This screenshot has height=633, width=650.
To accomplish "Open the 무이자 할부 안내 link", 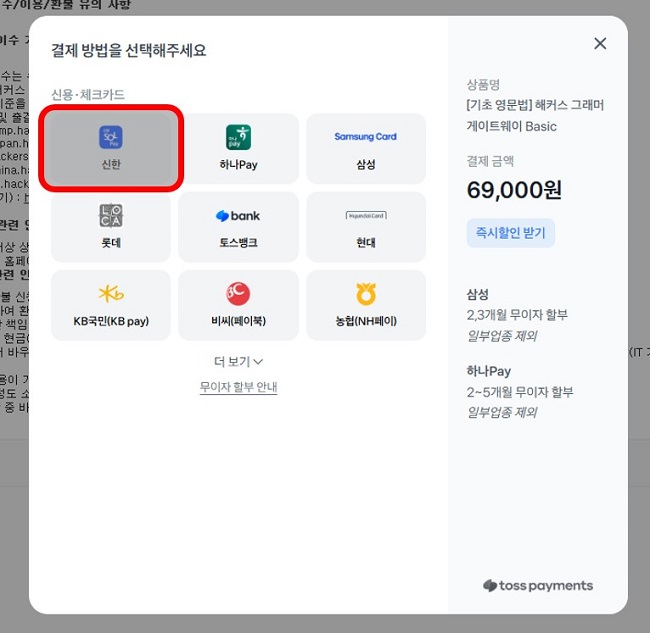I will tap(238, 387).
